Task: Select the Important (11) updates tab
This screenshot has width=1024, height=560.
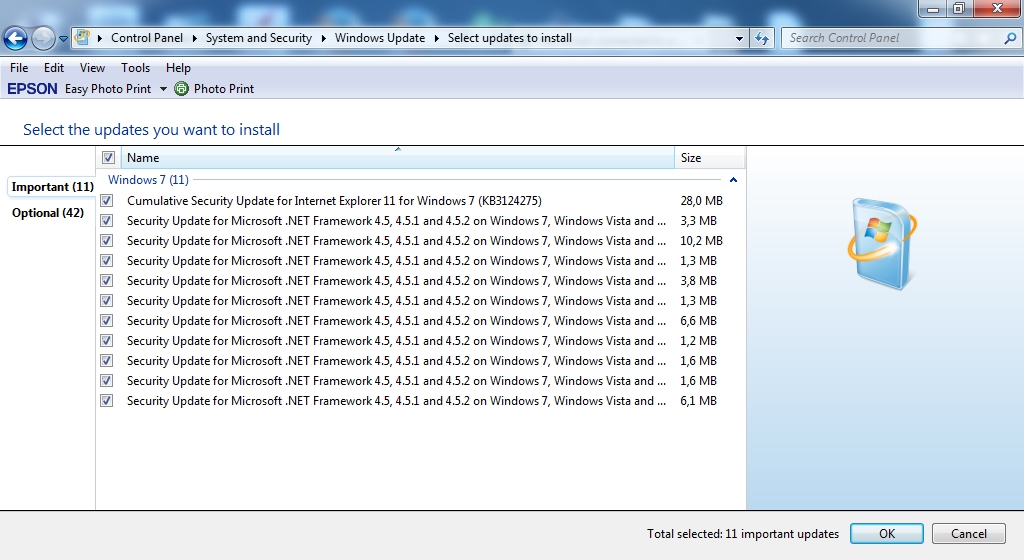Action: click(x=52, y=187)
